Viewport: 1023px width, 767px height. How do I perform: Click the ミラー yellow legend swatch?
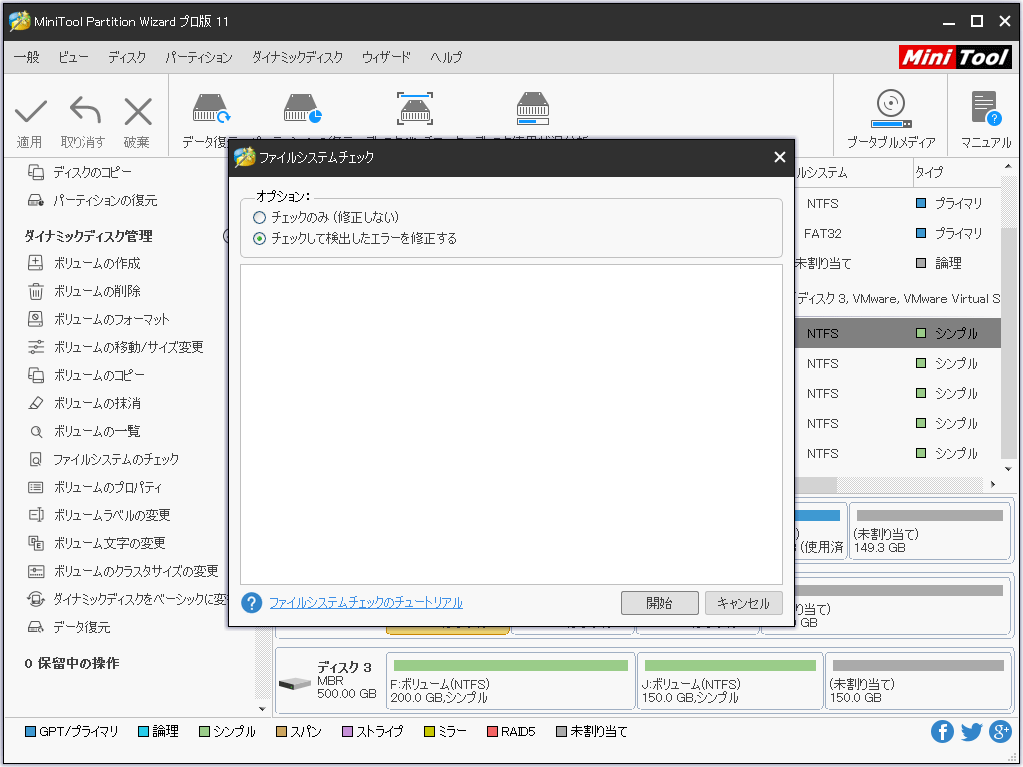tap(429, 732)
